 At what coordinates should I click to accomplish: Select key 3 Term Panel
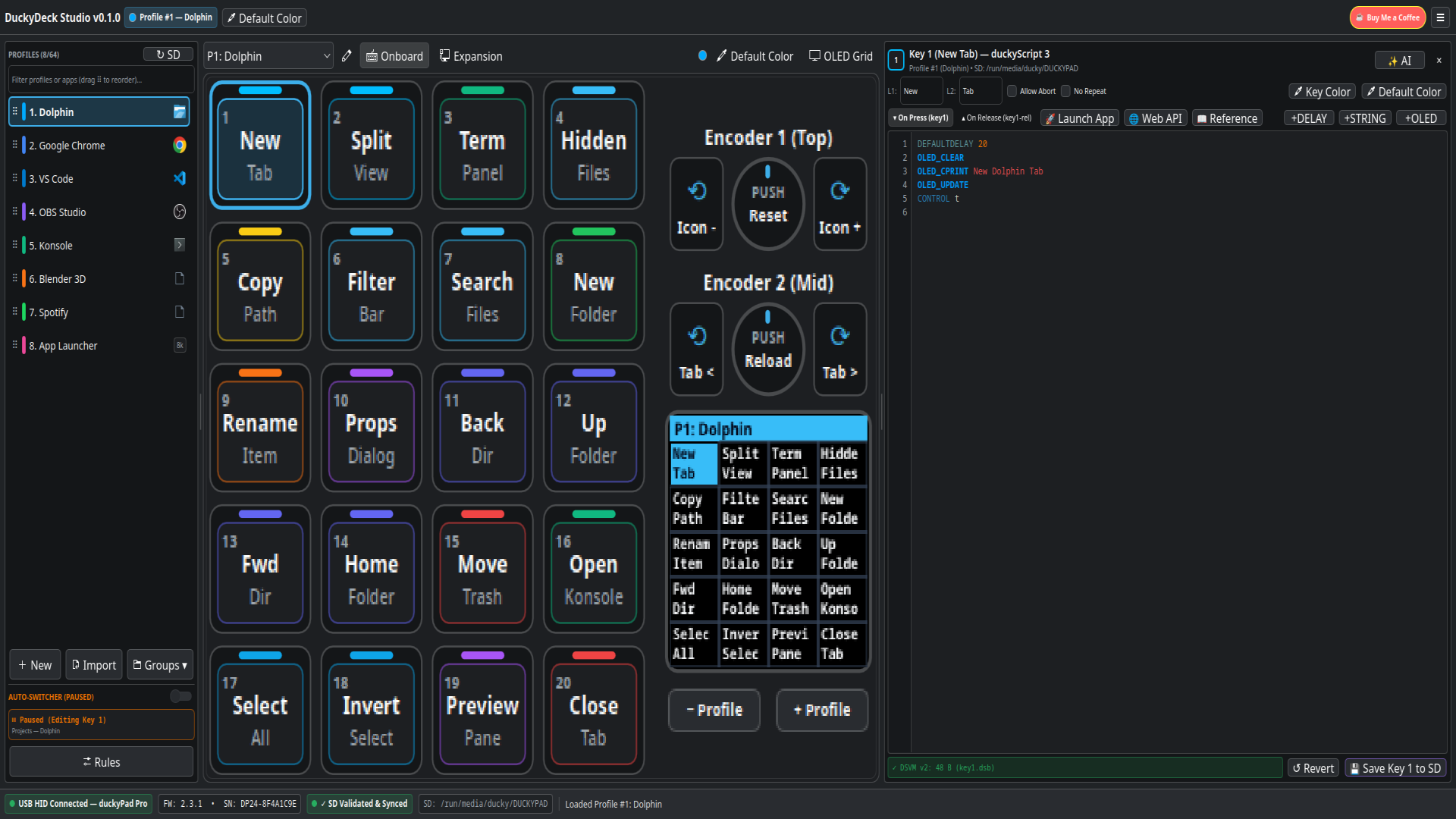pos(482,146)
